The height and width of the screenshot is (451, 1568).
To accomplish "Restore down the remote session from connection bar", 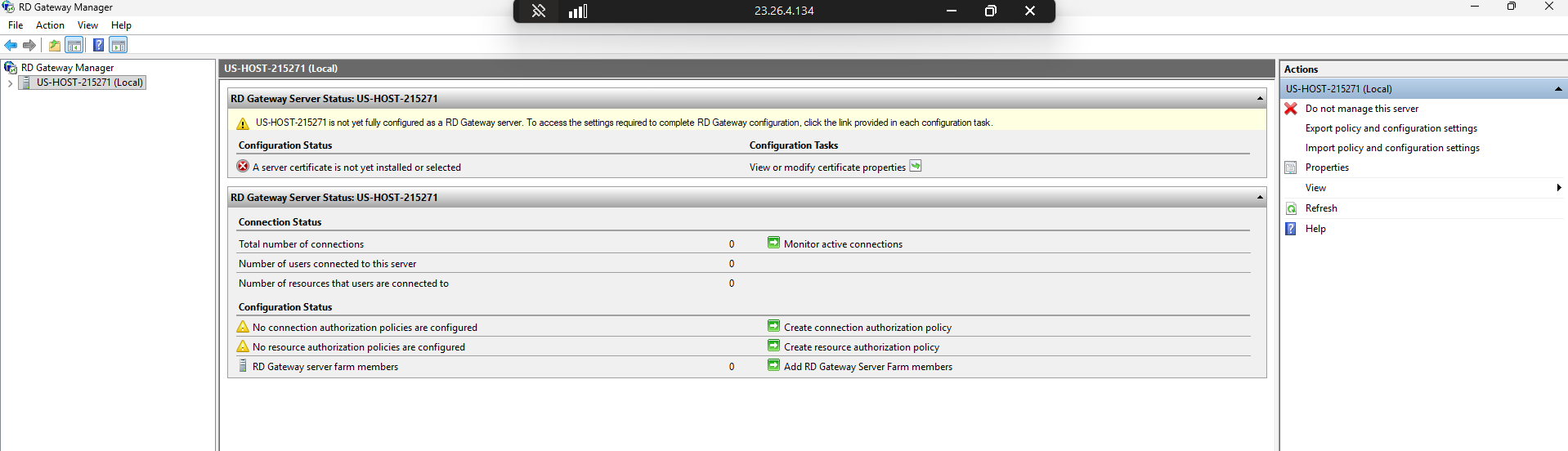I will point(991,11).
